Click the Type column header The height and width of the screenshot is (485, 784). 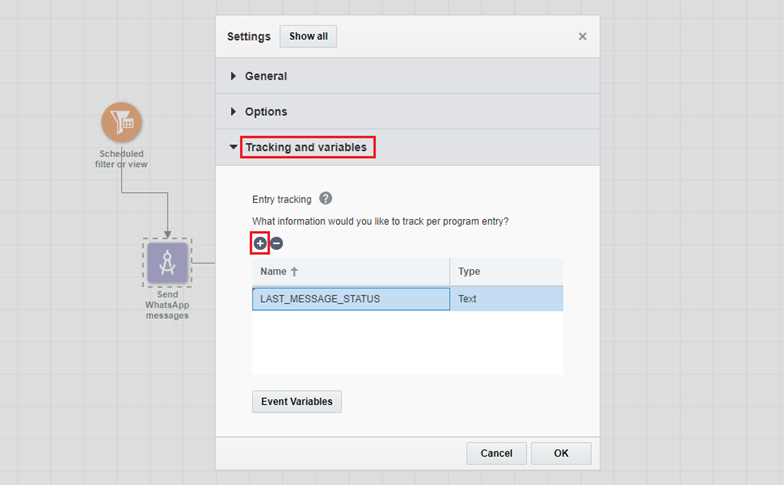[506, 272]
